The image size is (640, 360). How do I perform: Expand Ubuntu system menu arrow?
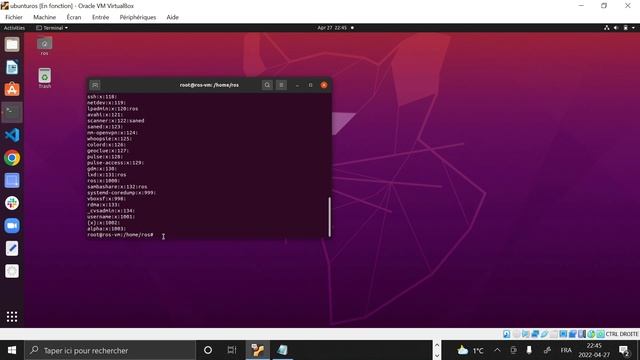tap(633, 28)
